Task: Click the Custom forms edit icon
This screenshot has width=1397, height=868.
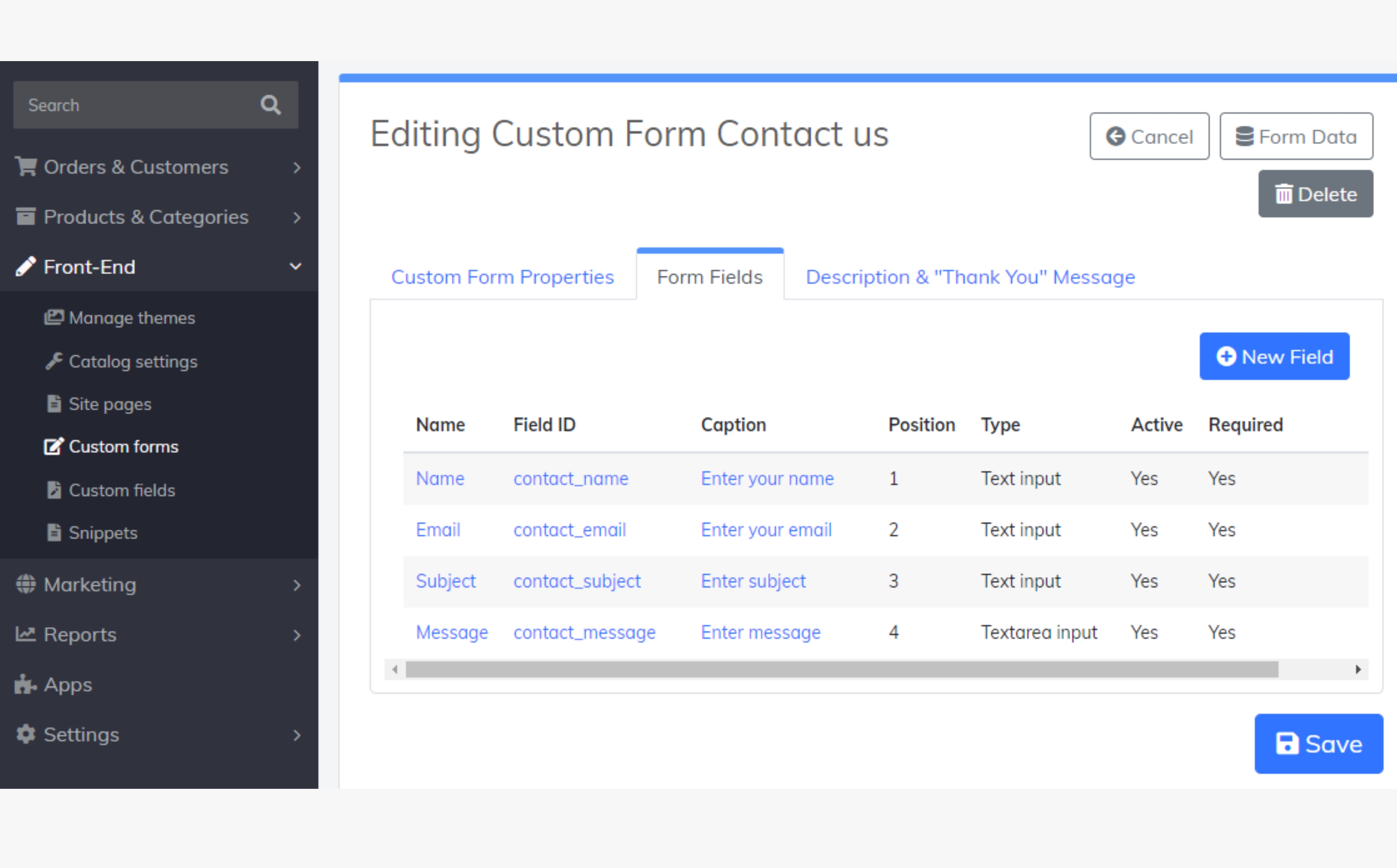Action: (x=54, y=446)
